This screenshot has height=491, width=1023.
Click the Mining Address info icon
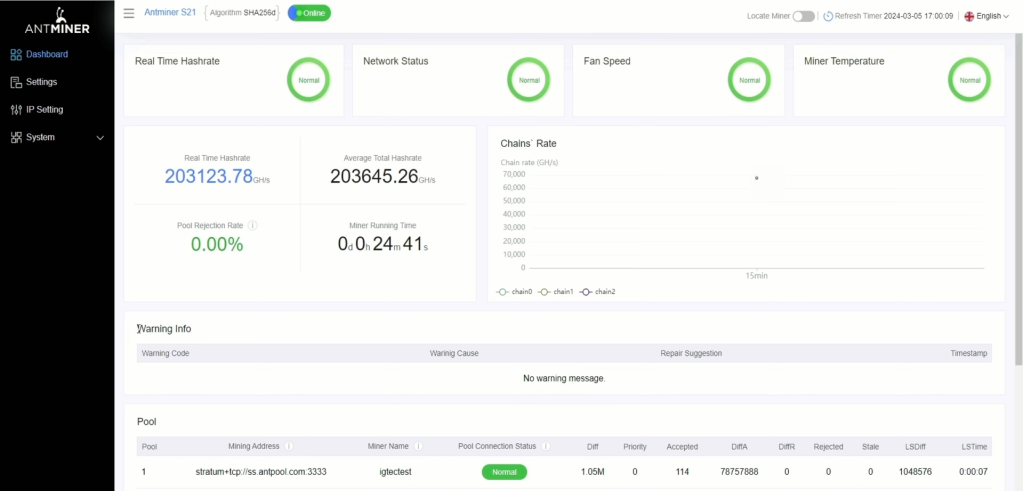289,446
